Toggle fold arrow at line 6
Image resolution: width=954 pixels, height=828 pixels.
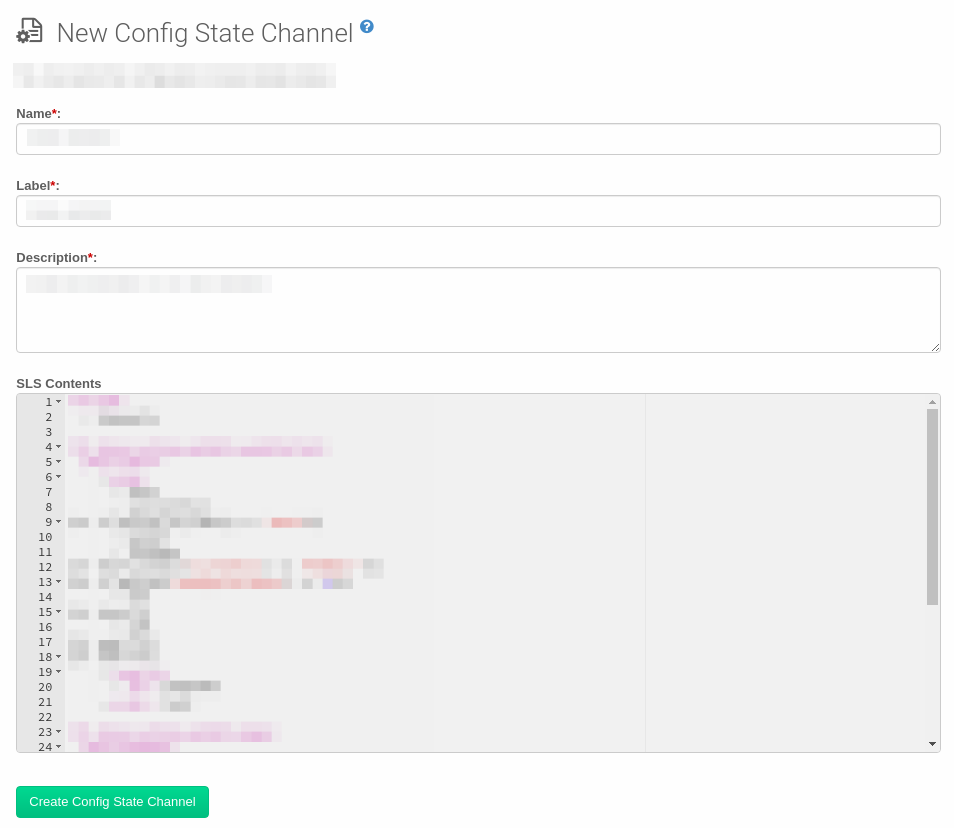pyautogui.click(x=58, y=477)
